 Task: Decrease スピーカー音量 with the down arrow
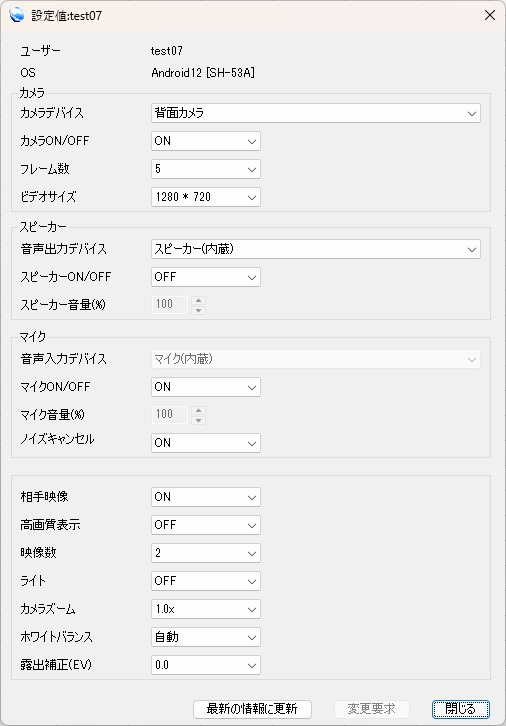coord(199,309)
